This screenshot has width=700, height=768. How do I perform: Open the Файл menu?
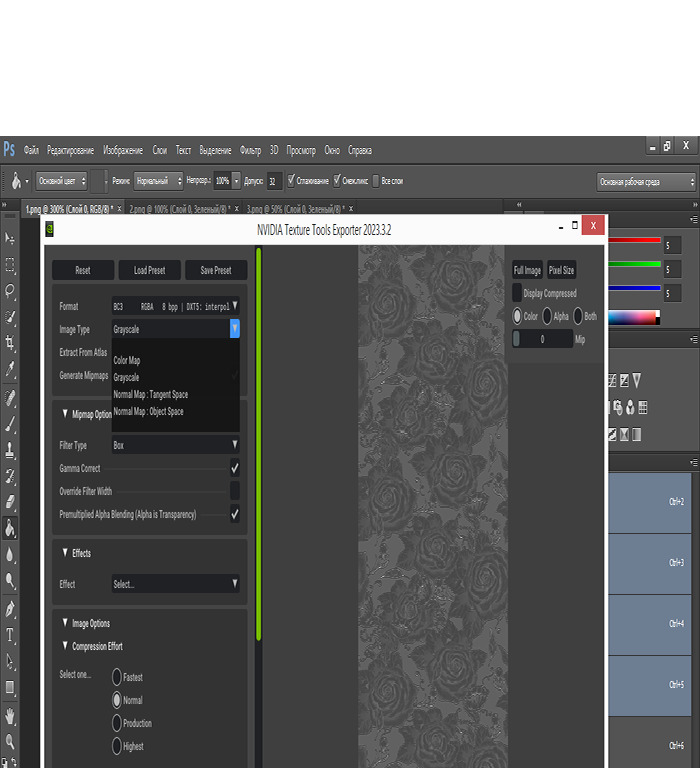(x=31, y=150)
